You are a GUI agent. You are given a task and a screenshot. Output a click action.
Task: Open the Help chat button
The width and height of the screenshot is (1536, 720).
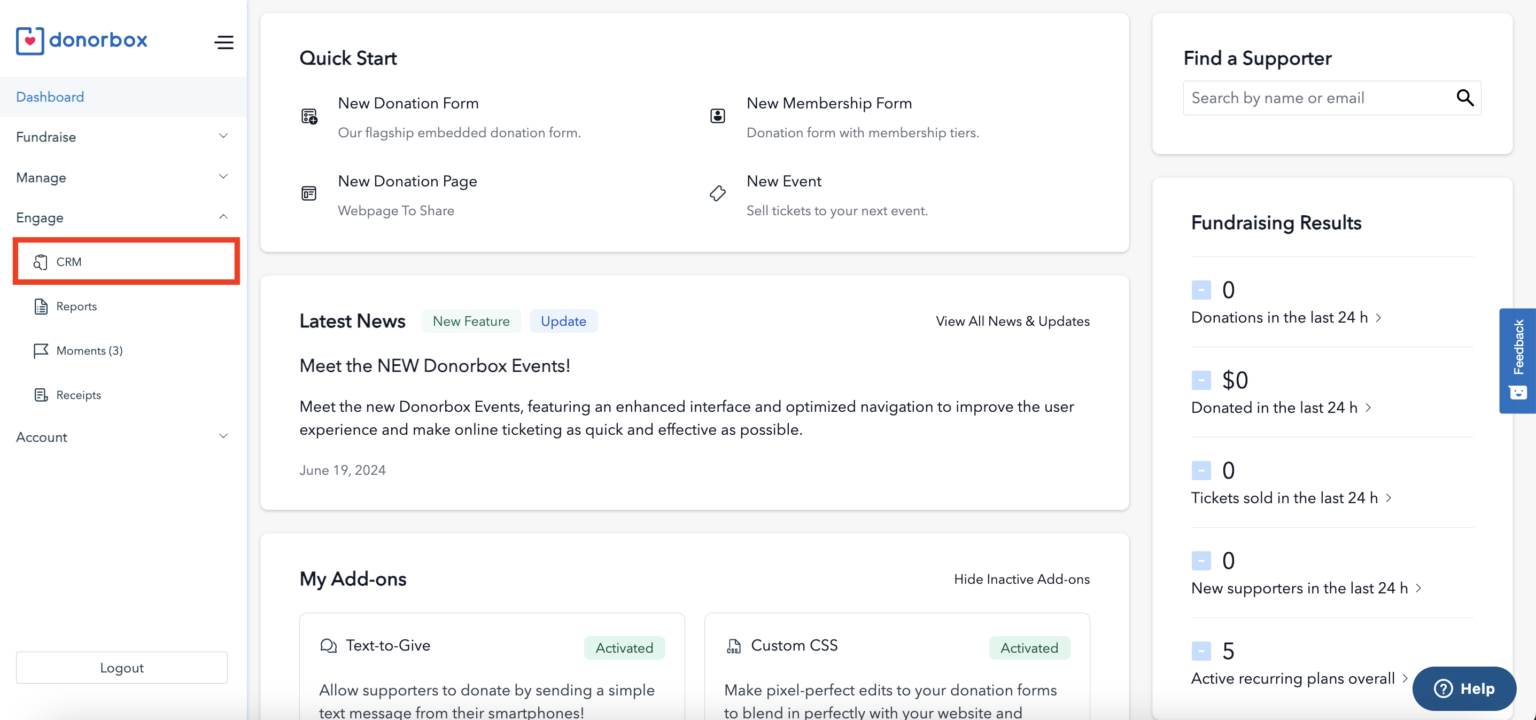tap(1464, 688)
